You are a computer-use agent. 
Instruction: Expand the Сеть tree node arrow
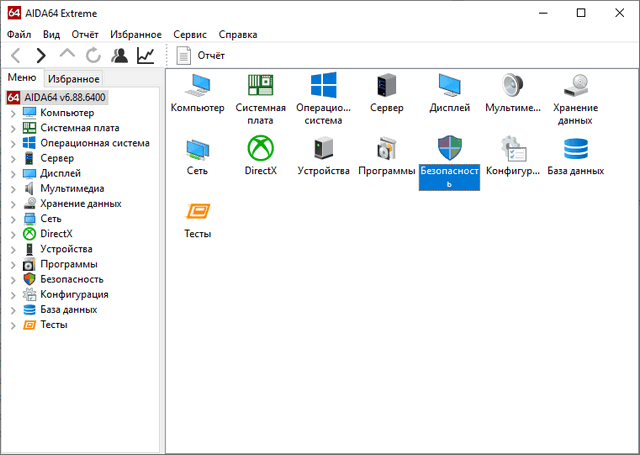point(13,219)
